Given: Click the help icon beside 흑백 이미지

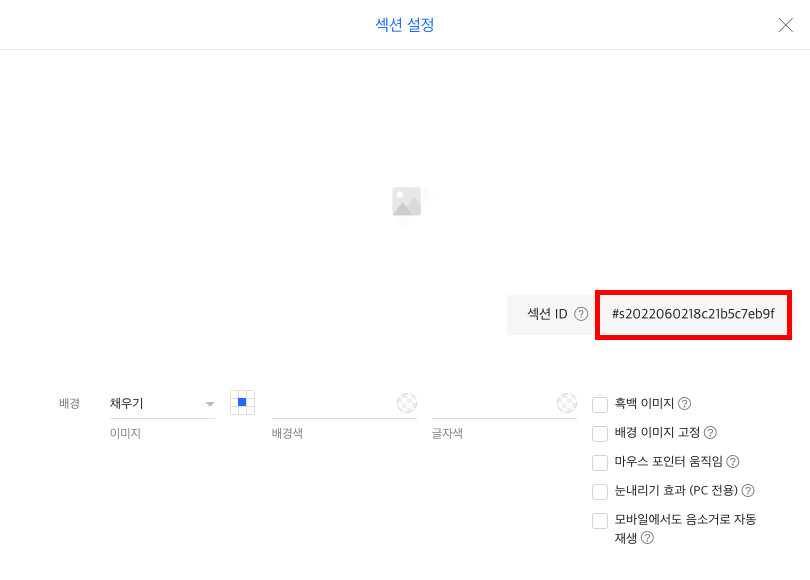Looking at the screenshot, I should [684, 403].
